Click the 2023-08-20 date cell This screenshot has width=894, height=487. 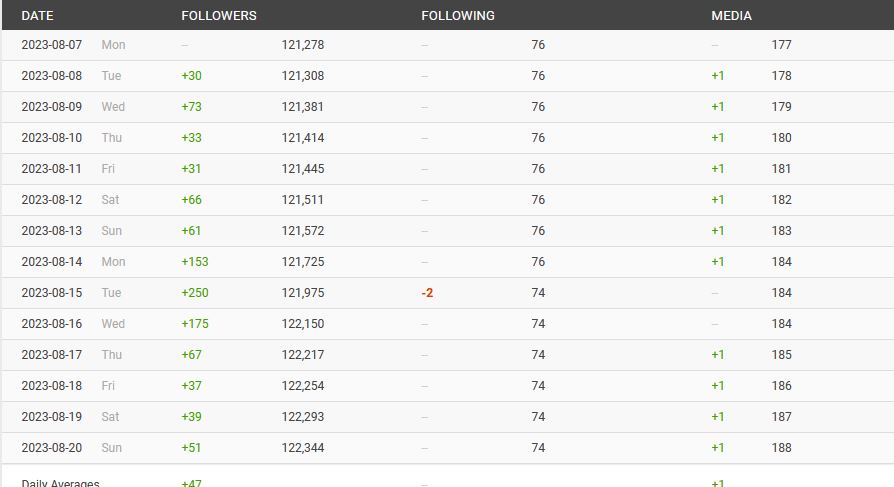click(52, 448)
